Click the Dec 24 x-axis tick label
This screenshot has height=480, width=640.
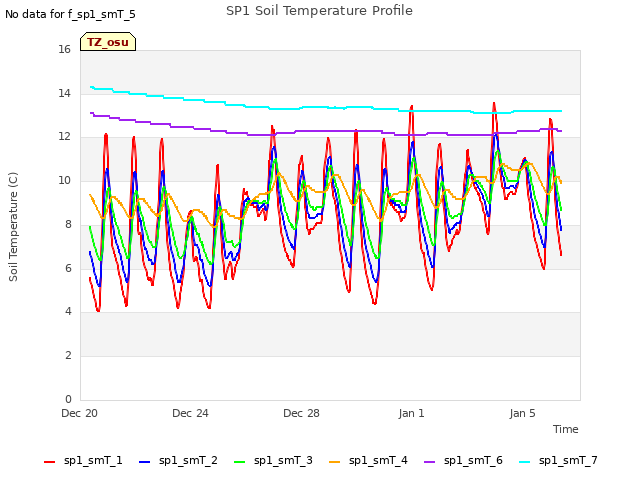[x=190, y=413]
